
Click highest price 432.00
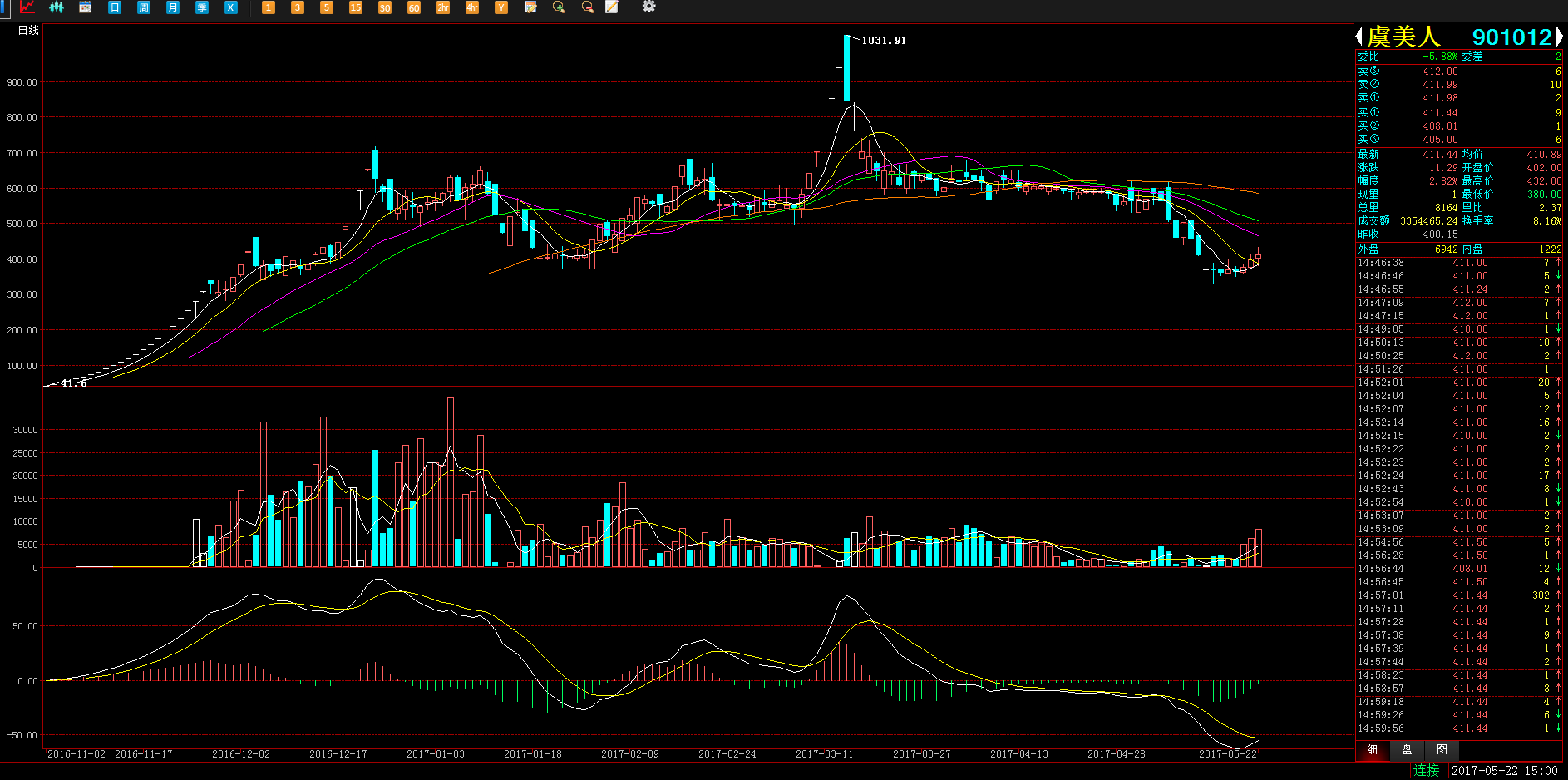(x=1544, y=181)
